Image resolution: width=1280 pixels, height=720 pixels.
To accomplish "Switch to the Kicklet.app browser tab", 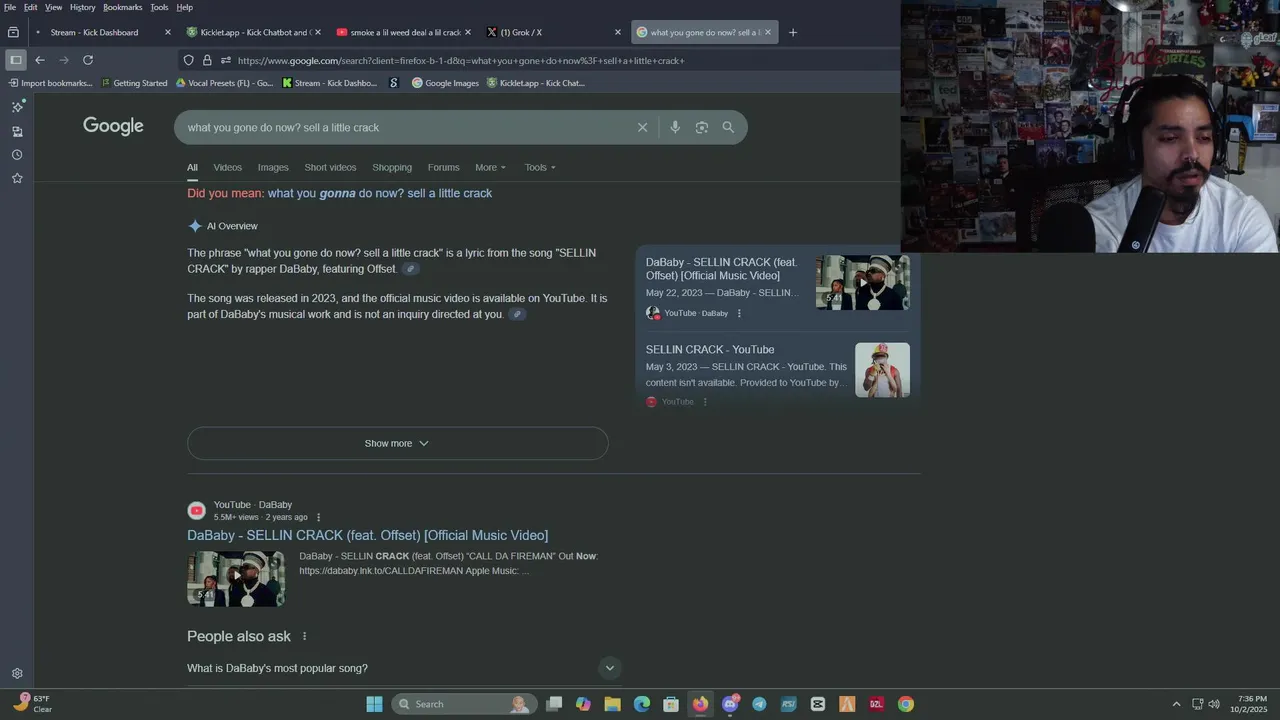I will coord(255,32).
